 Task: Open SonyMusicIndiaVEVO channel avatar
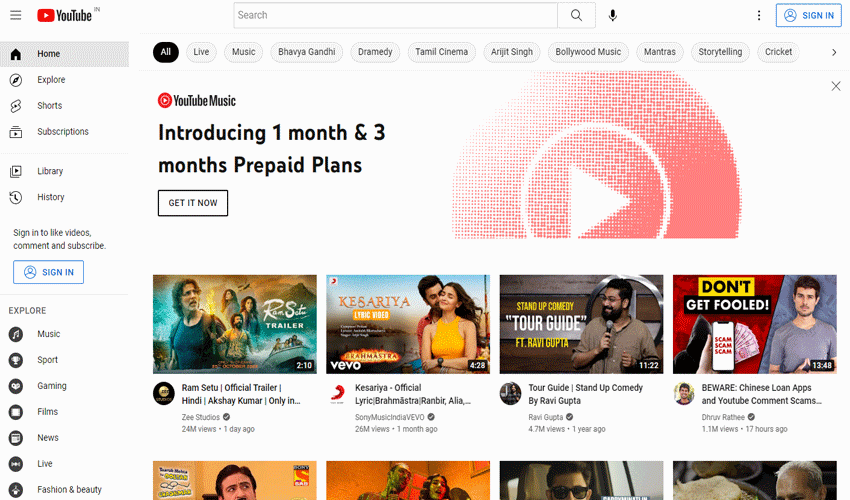pyautogui.click(x=337, y=393)
